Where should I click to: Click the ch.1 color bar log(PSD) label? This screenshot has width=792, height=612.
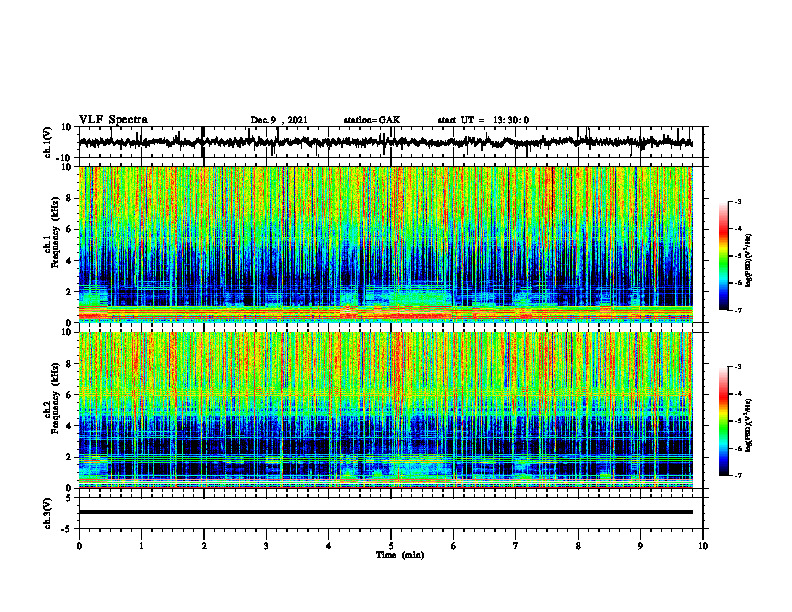749,261
